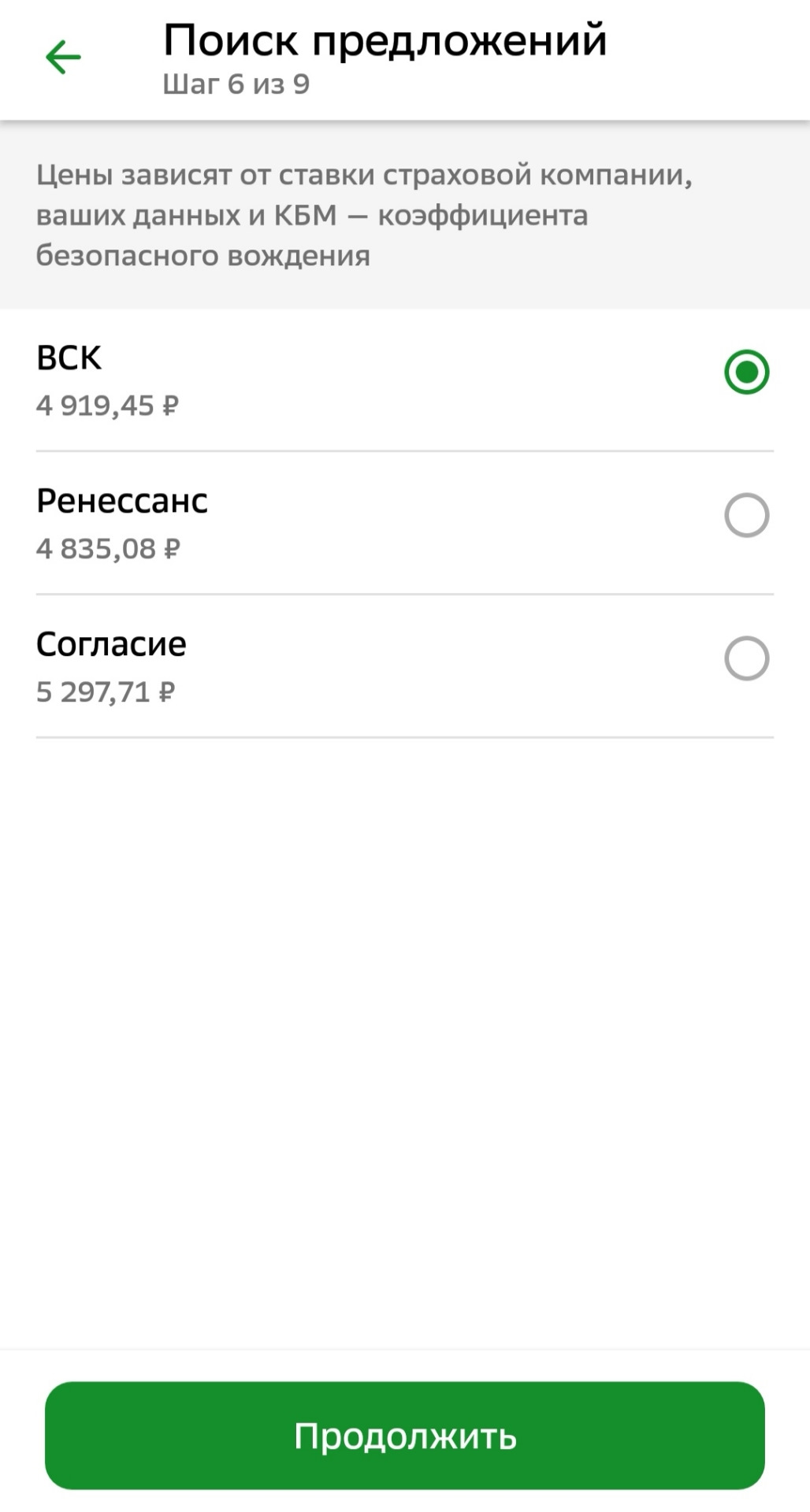Tap the ruble sign beside Согласие price
Image resolution: width=810 pixels, height=1512 pixels.
coord(166,692)
